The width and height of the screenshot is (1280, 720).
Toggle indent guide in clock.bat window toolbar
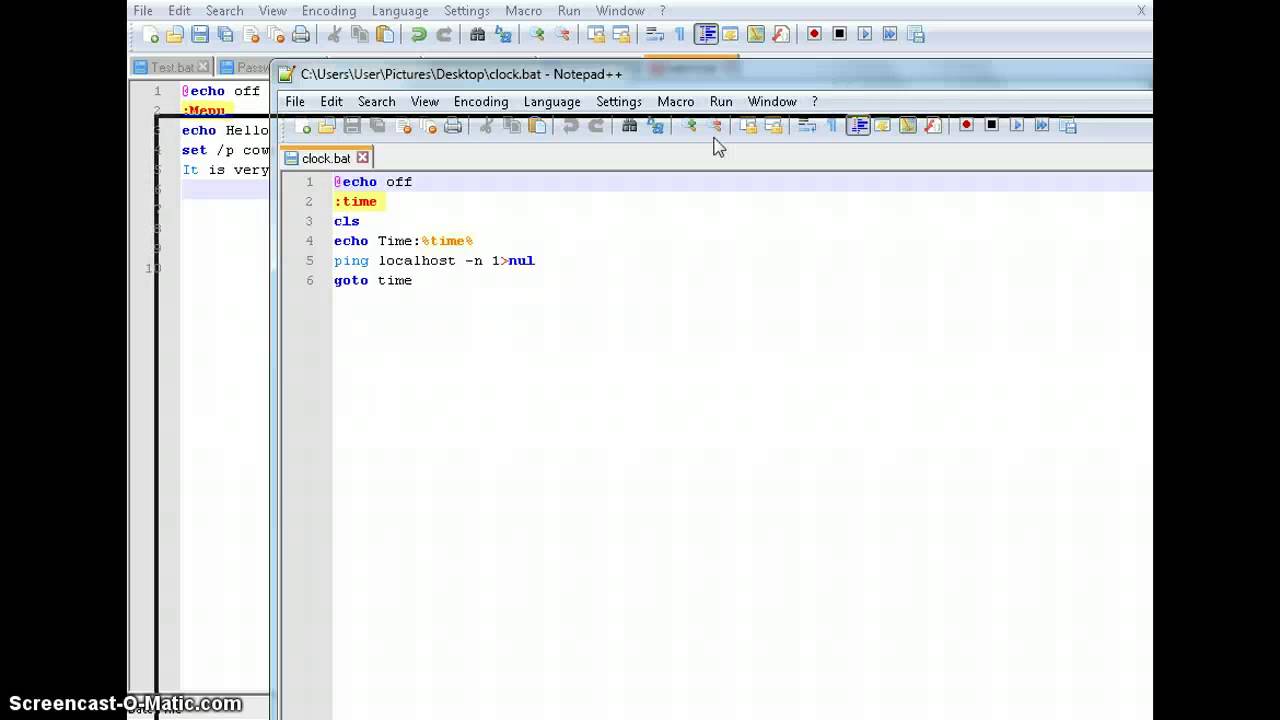point(858,126)
